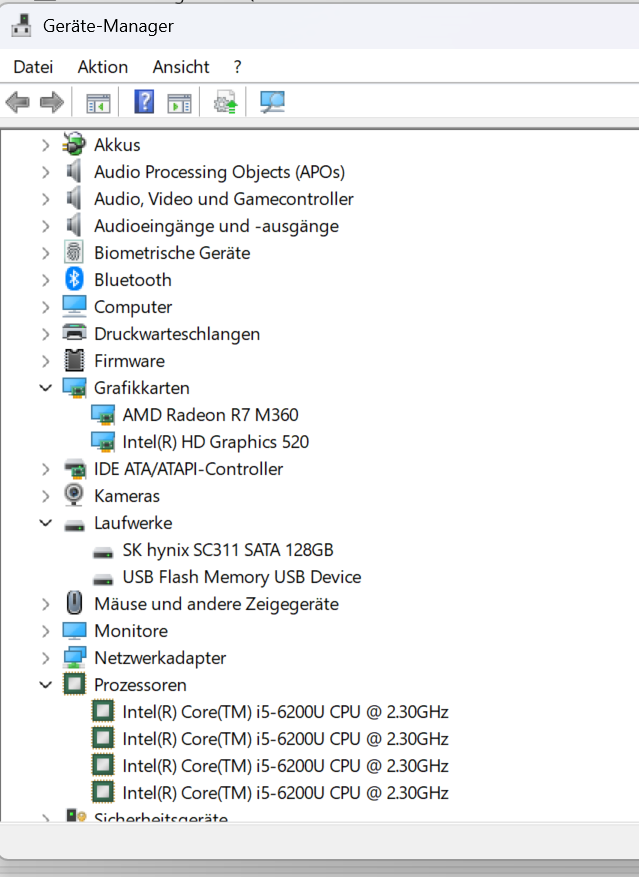639x877 pixels.
Task: Click the Biometrische Geräte fingerprint icon
Action: (x=74, y=252)
